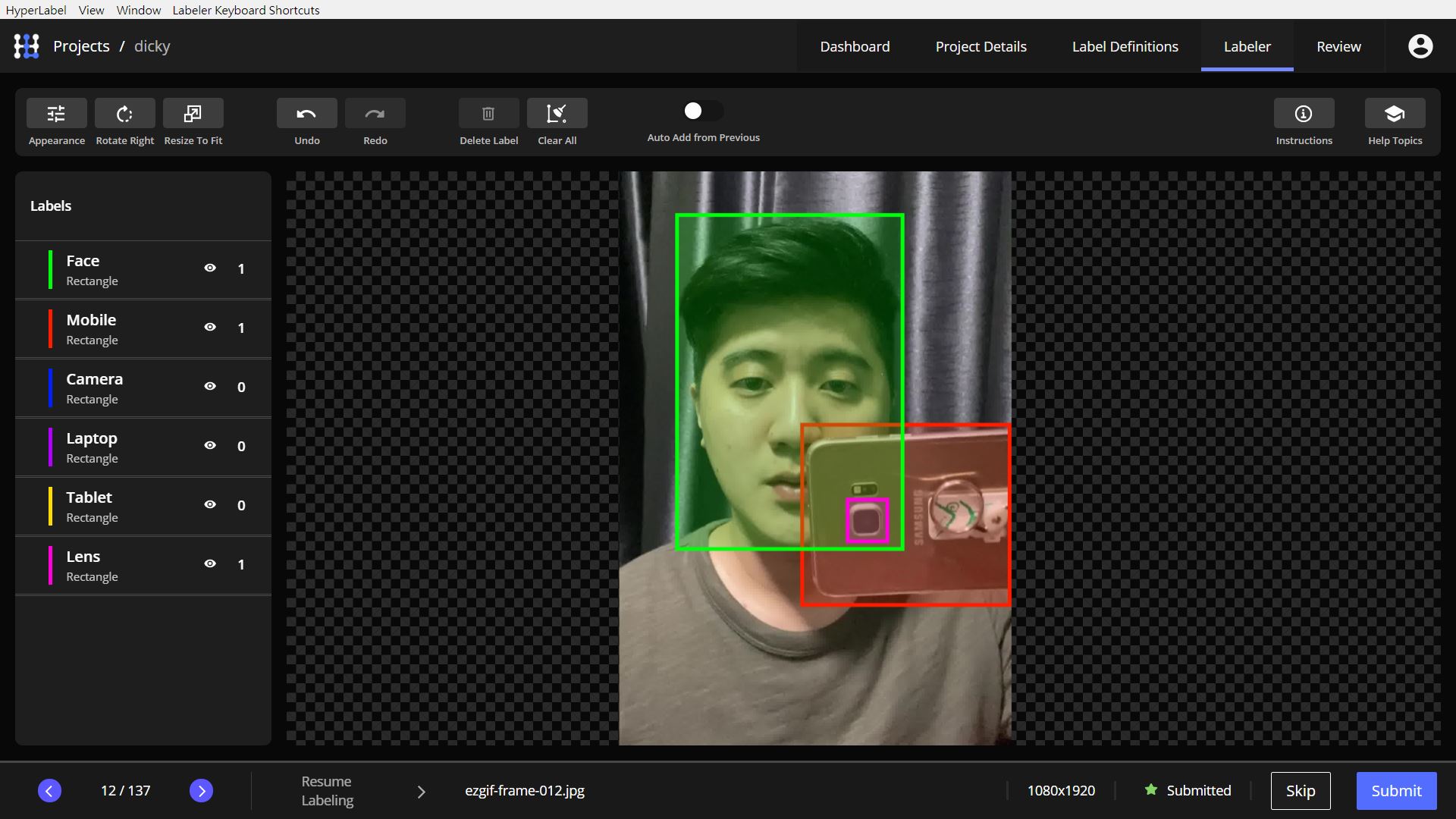Go to previous image with left arrow

tap(49, 791)
